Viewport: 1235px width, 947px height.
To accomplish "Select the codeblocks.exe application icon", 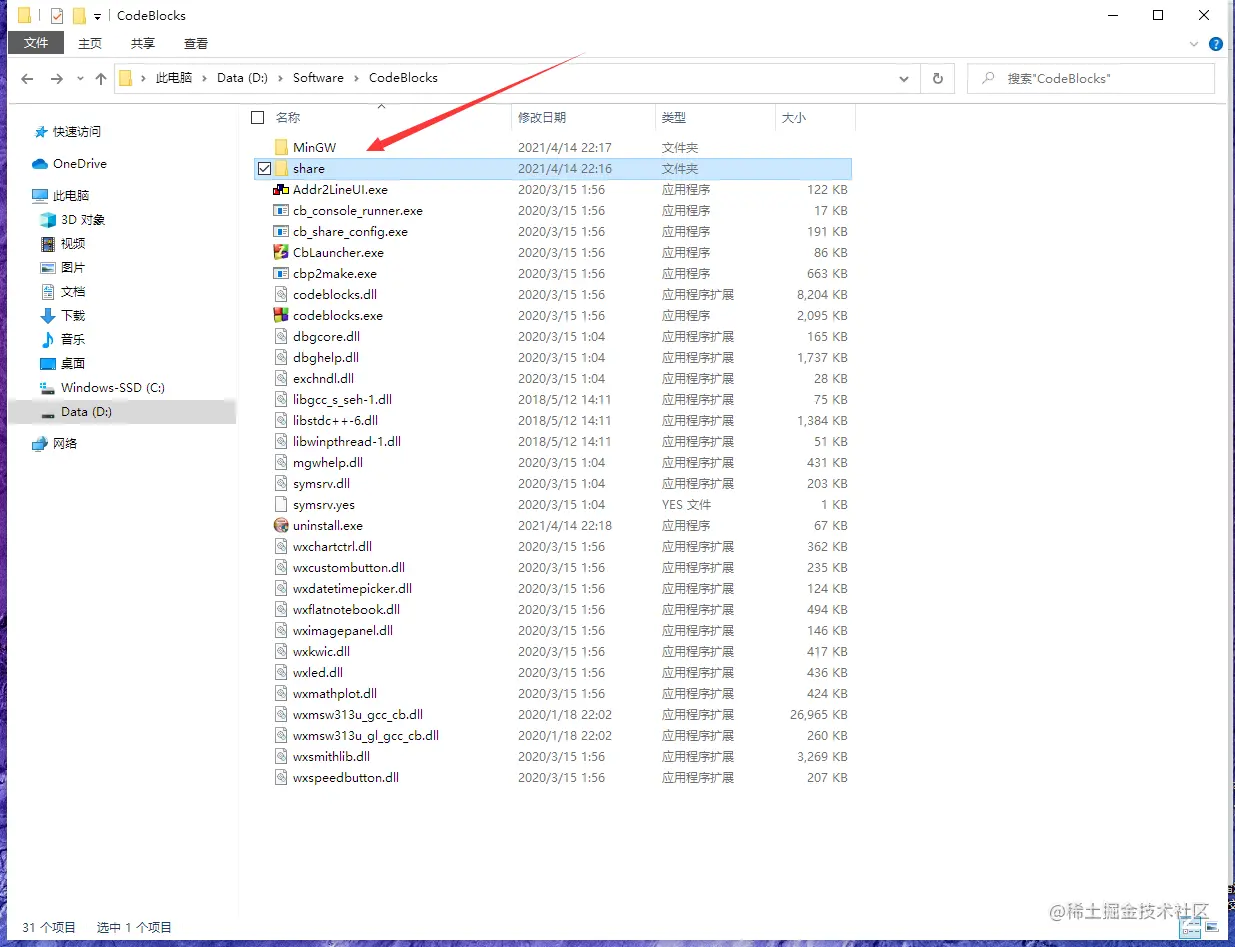I will [x=281, y=315].
